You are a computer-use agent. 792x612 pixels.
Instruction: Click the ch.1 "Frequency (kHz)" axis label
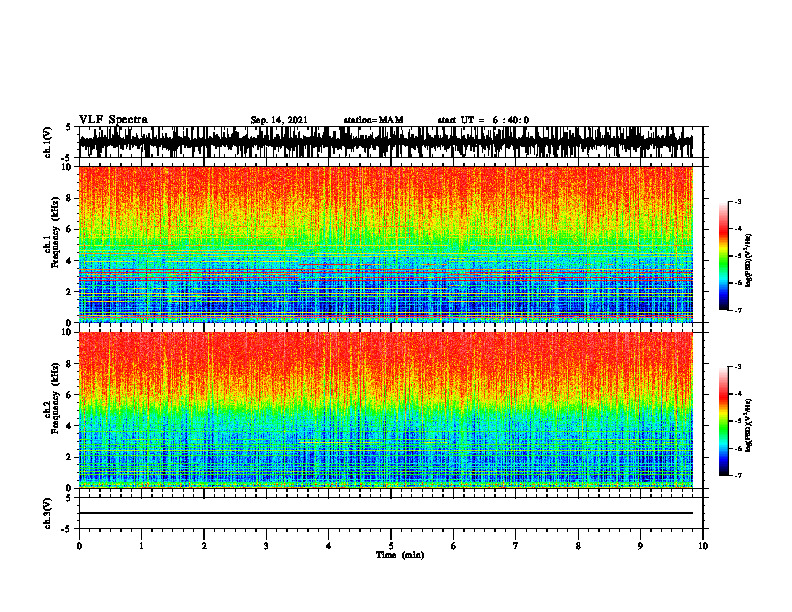[x=55, y=233]
